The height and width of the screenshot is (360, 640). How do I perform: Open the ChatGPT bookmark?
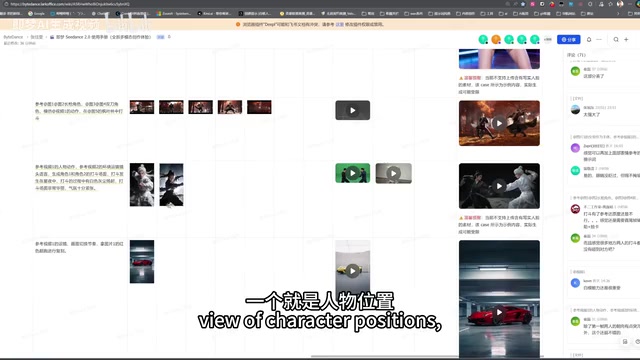tap(100, 13)
